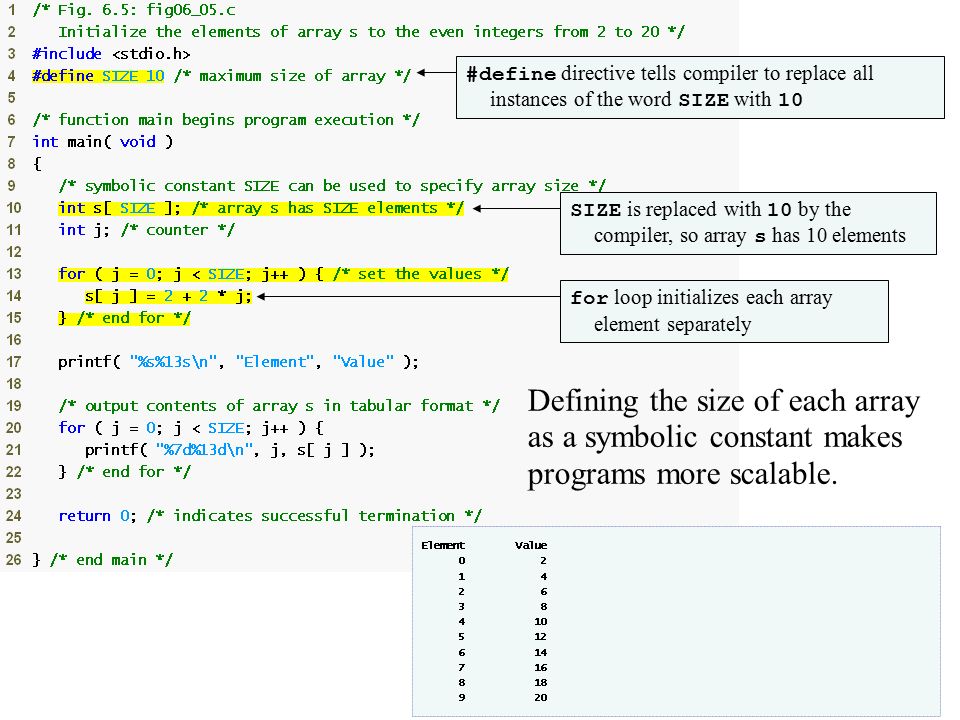Screen dimensions: 960x720
Task: Click the printf "%s%13s\n" header line
Action: [x=238, y=362]
